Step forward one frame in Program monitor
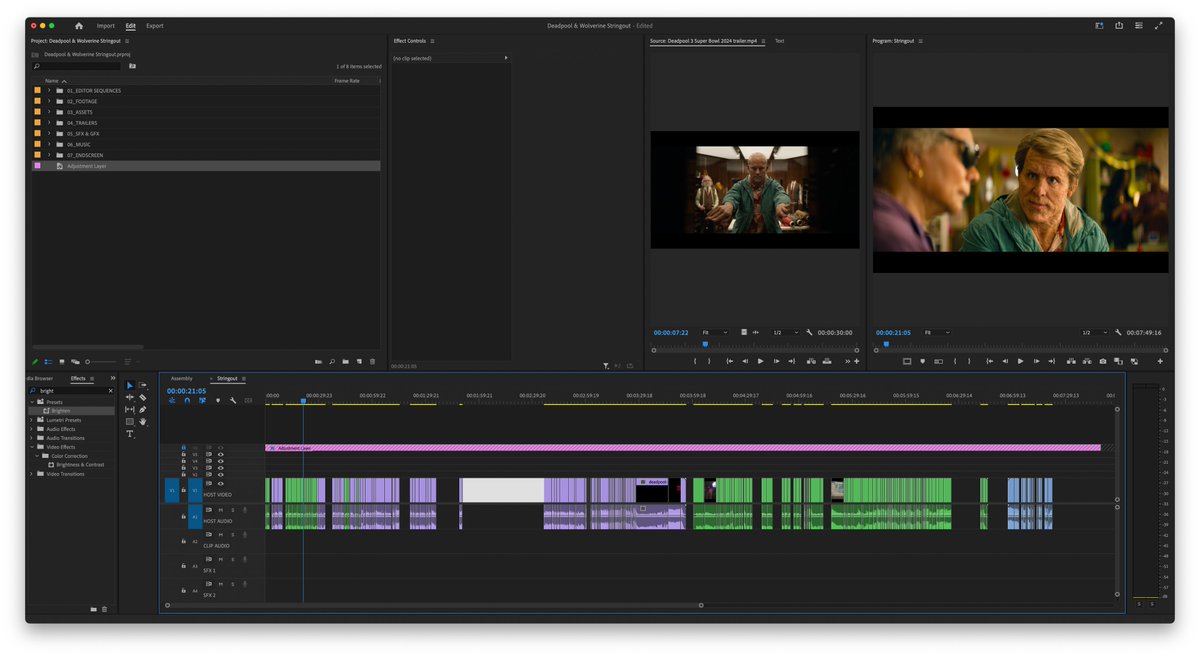 click(x=1037, y=361)
